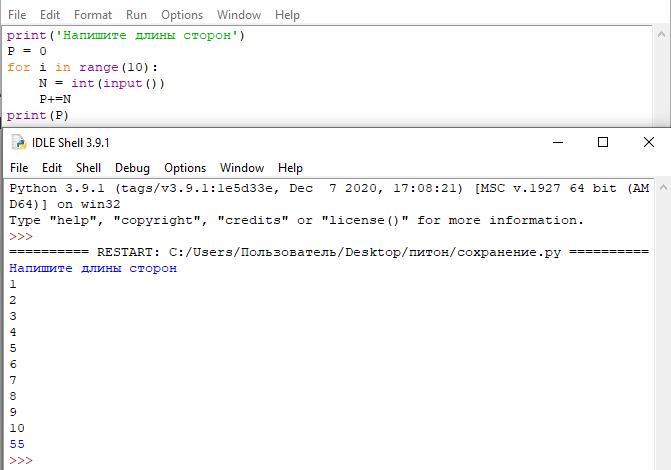Place cursor at the last >>> shell prompt

[x=21, y=461]
